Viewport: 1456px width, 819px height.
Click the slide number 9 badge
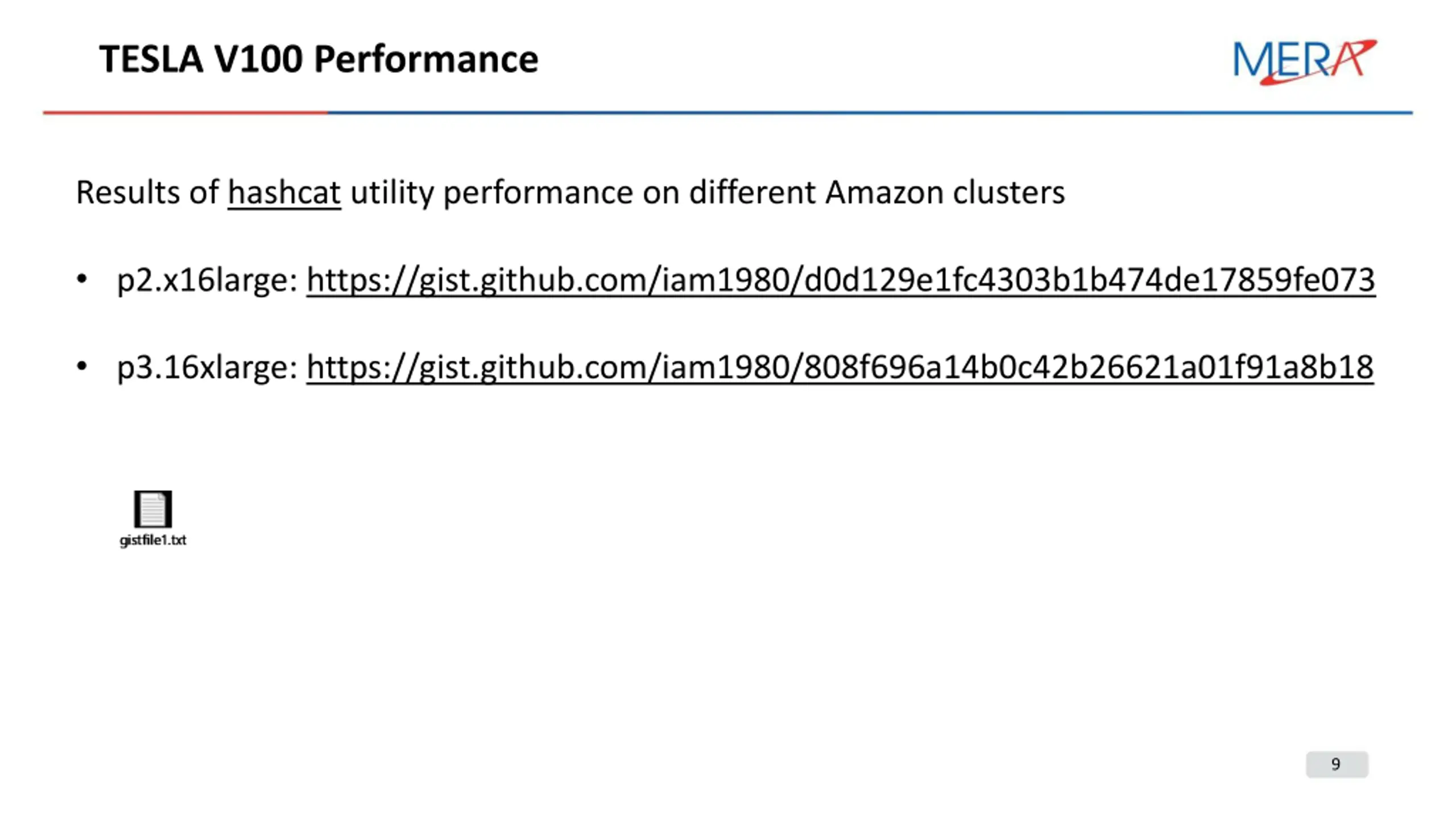click(x=1337, y=764)
